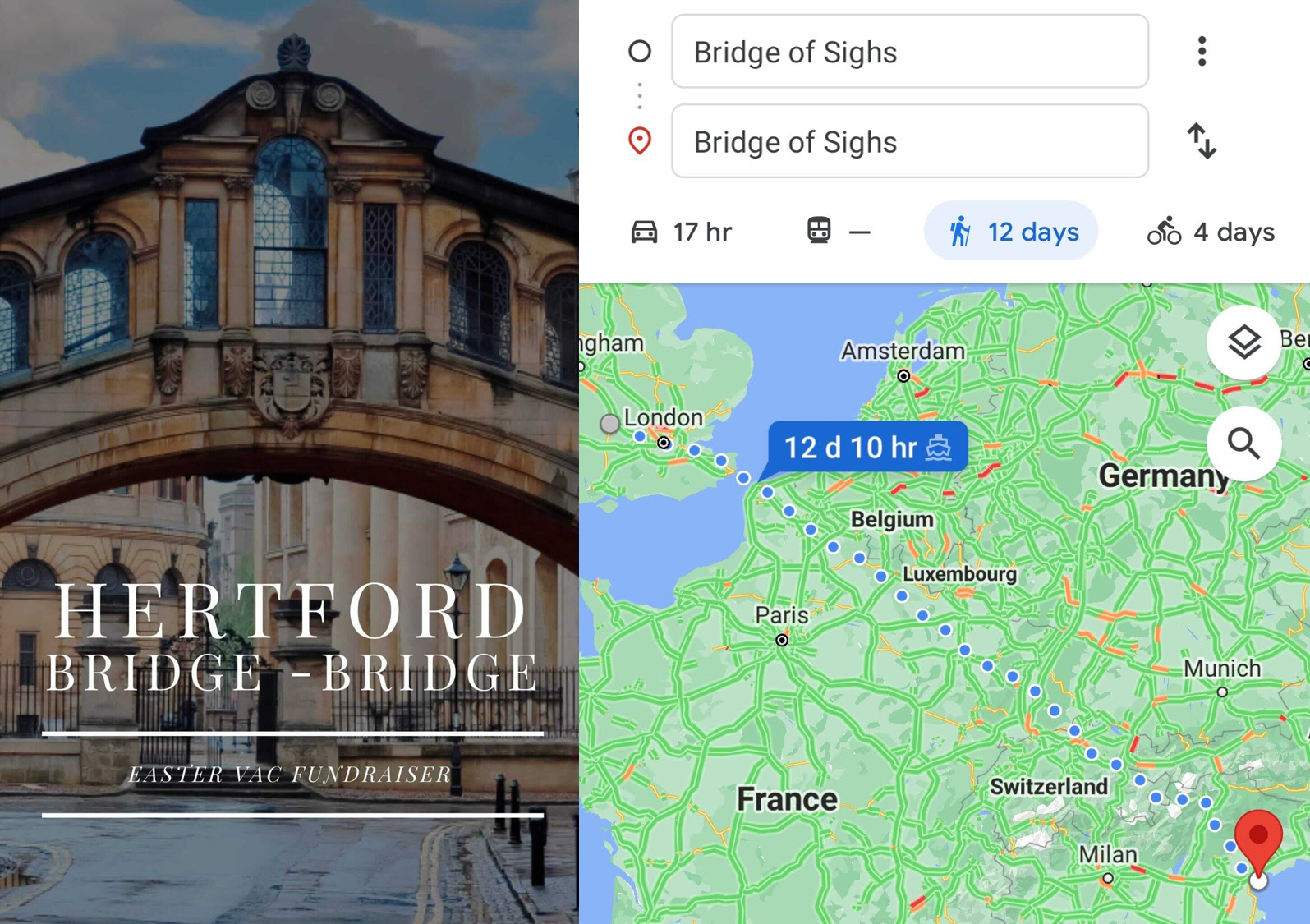
Task: Click the magnifier search-along-route button
Action: (1243, 444)
